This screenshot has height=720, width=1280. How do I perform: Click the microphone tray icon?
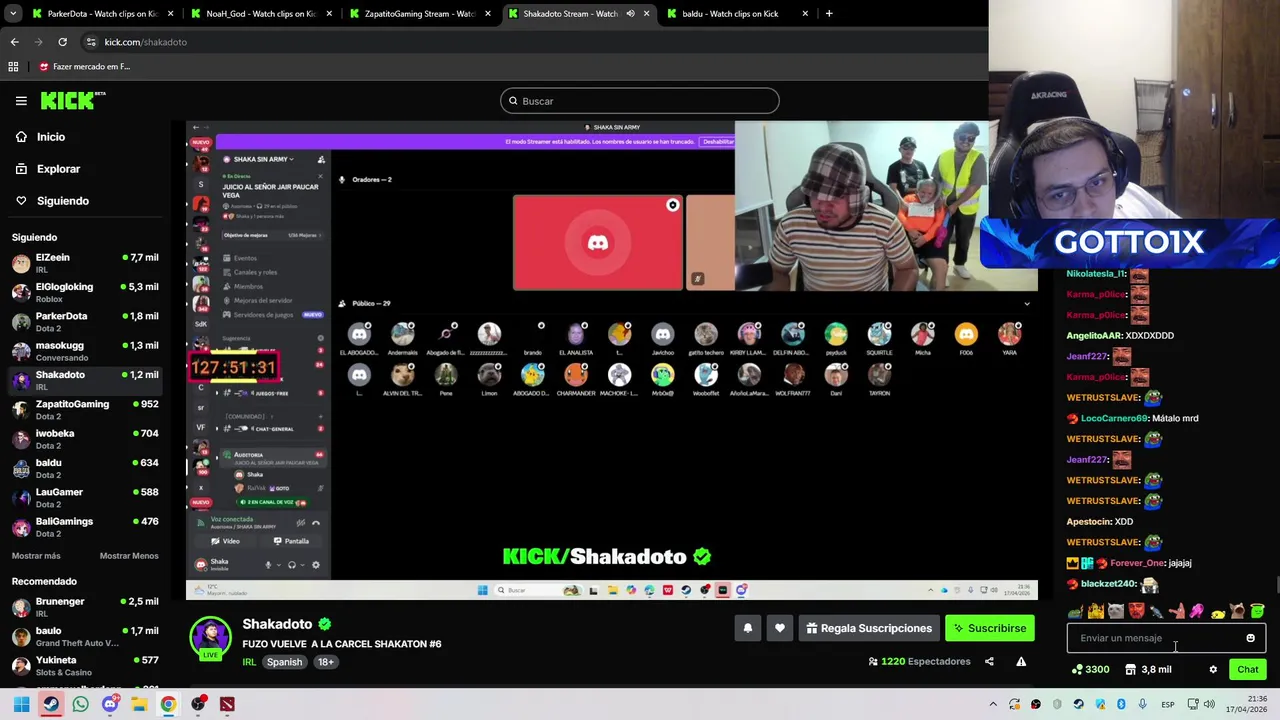point(1142,704)
